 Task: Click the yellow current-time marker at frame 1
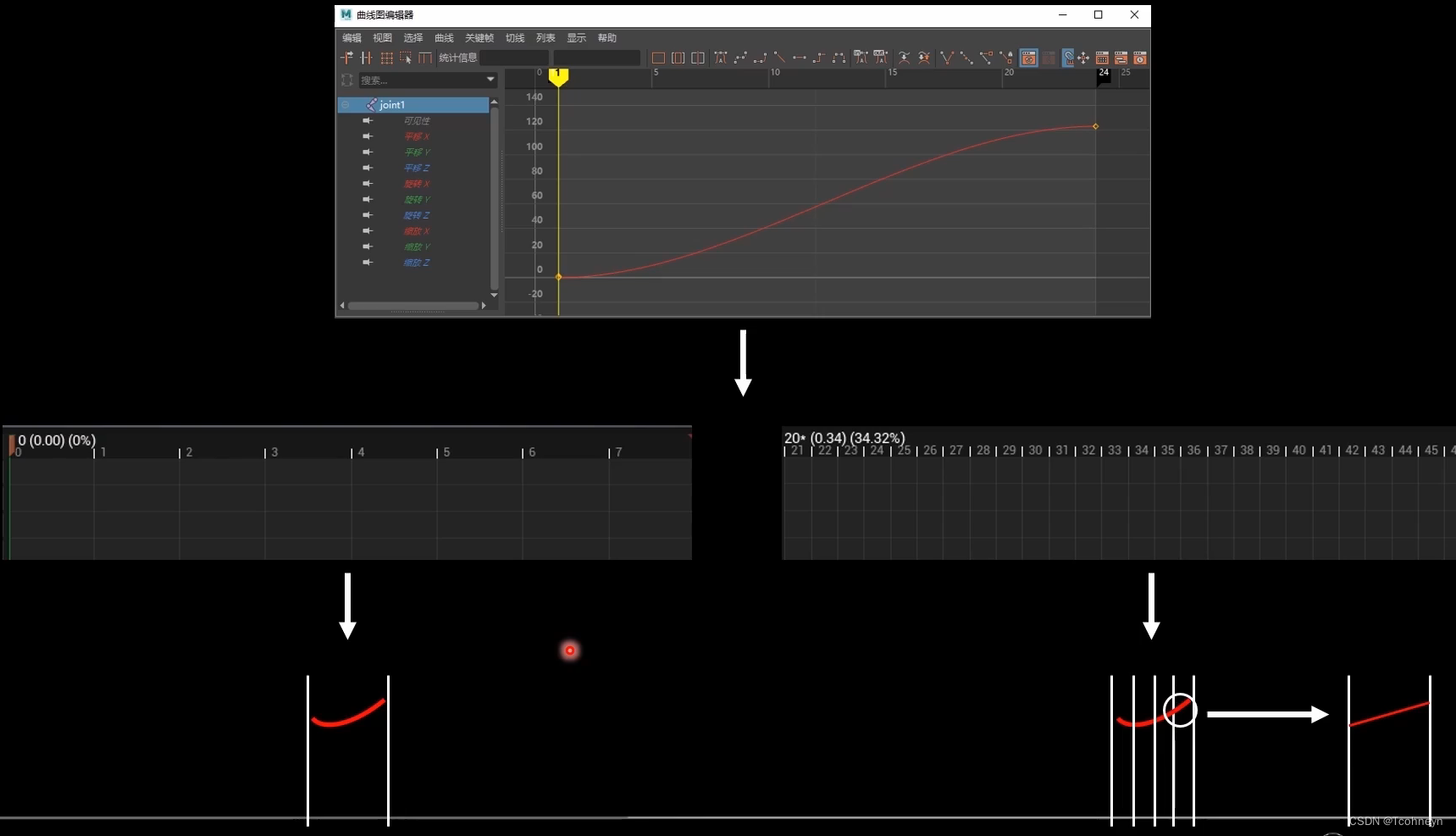pyautogui.click(x=558, y=76)
